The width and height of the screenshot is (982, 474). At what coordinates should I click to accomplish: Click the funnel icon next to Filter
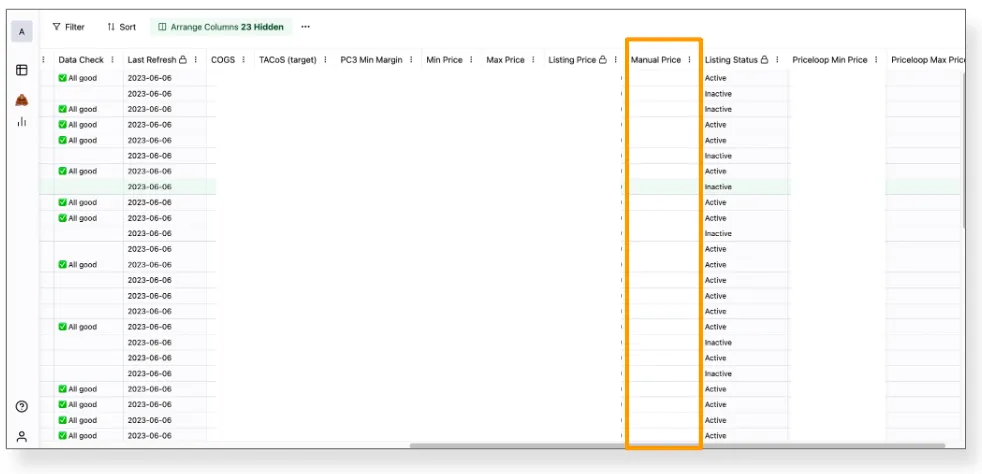pyautogui.click(x=56, y=27)
